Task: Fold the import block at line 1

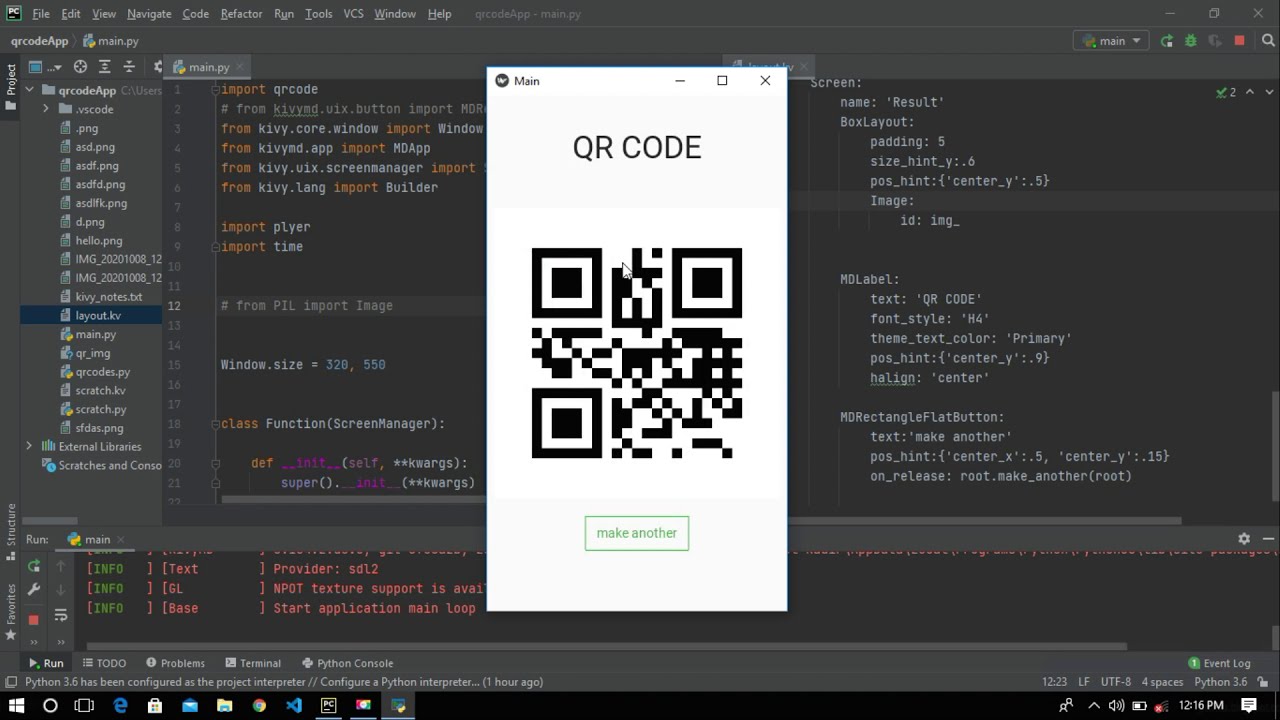Action: pyautogui.click(x=214, y=89)
